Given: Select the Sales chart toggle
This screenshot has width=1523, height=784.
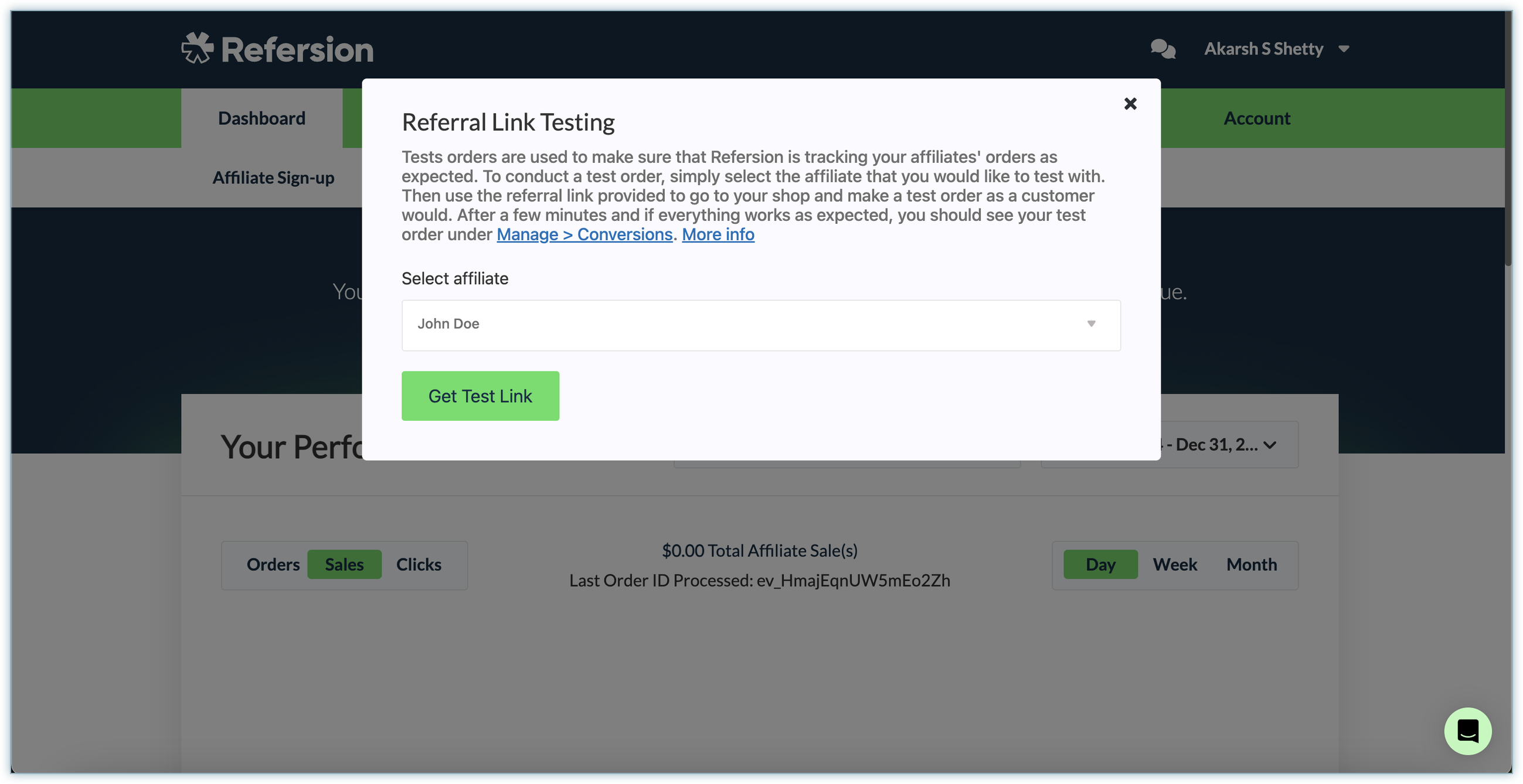Looking at the screenshot, I should click(344, 565).
